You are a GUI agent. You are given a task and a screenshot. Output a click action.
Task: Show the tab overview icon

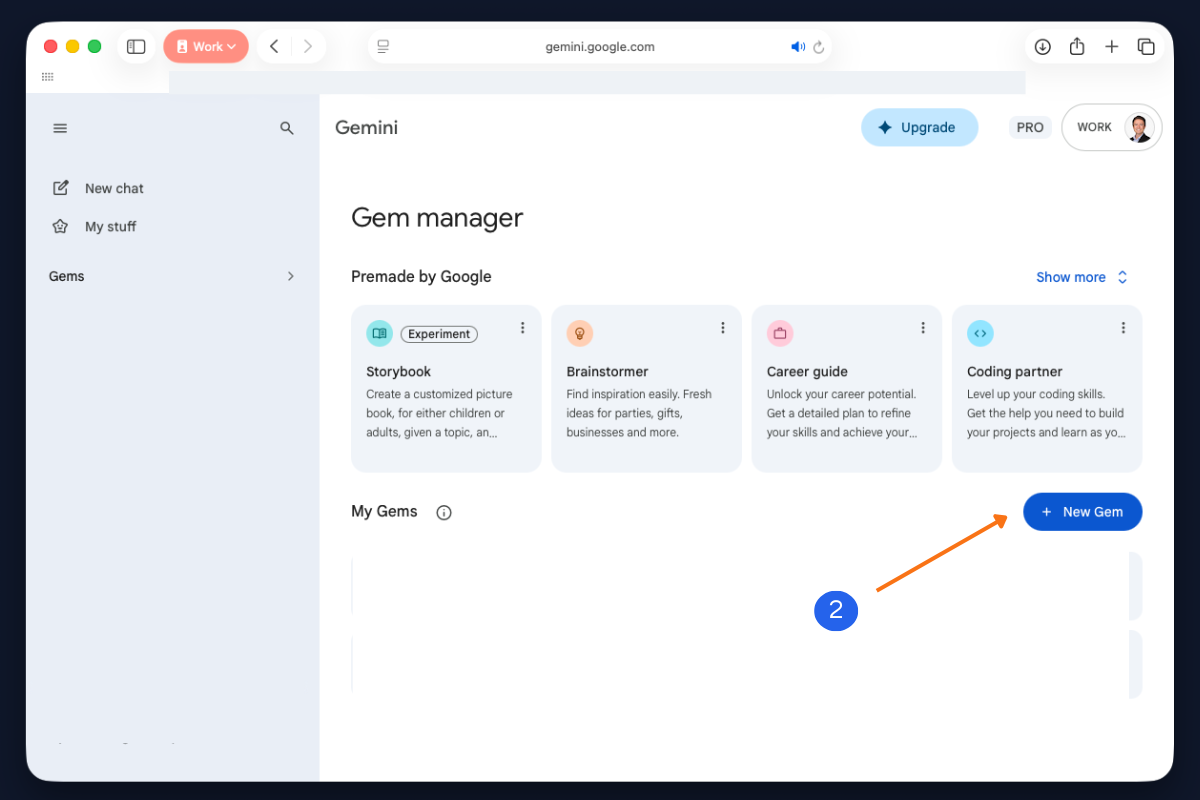(1146, 47)
